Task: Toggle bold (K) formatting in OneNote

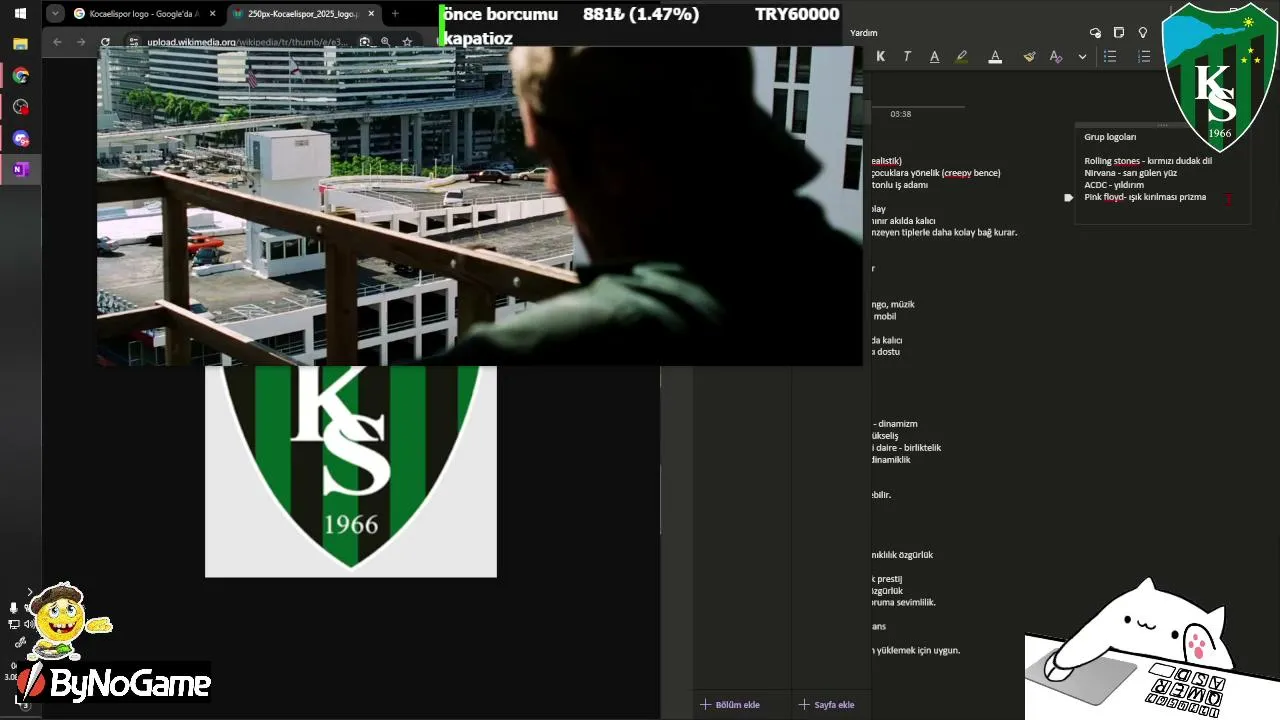Action: coord(881,57)
